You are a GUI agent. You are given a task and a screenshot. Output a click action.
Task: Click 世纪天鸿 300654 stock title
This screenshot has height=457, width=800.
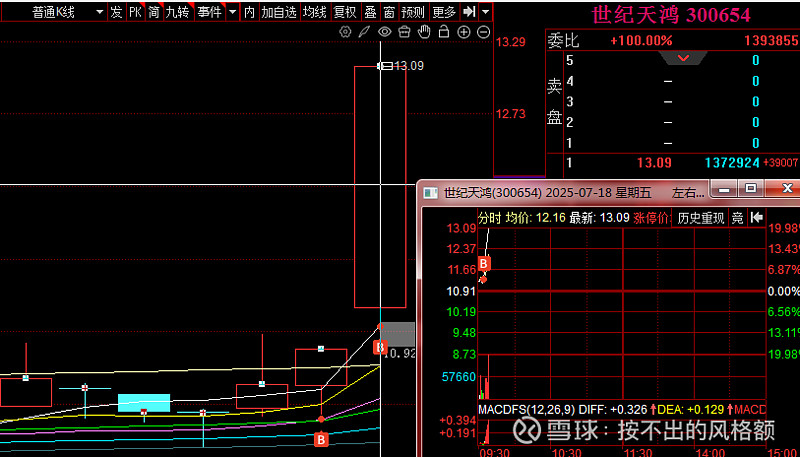click(671, 16)
